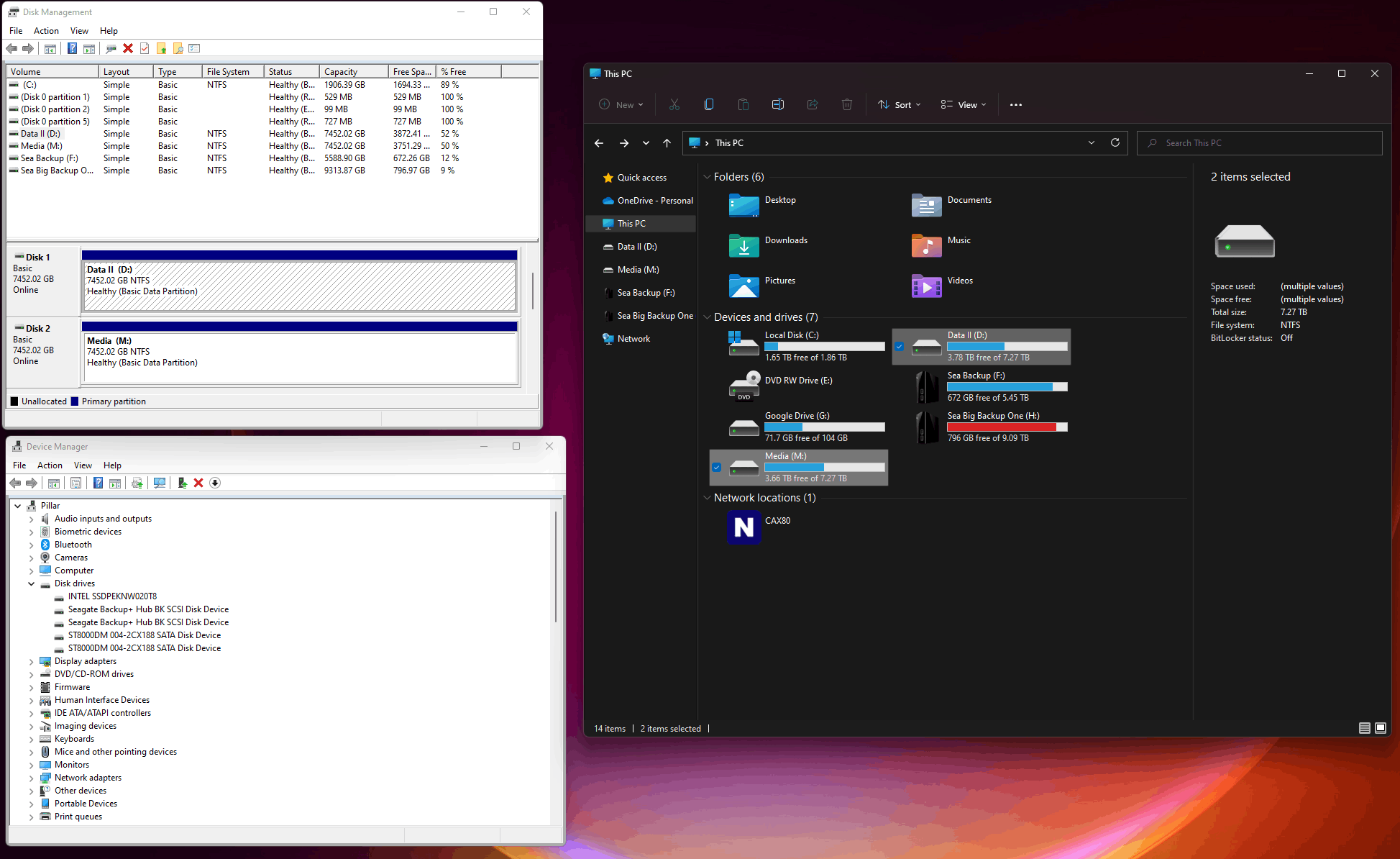Uncheck the Data II (D:) drive checkbox
Screen dimensions: 1400x859
[900, 347]
